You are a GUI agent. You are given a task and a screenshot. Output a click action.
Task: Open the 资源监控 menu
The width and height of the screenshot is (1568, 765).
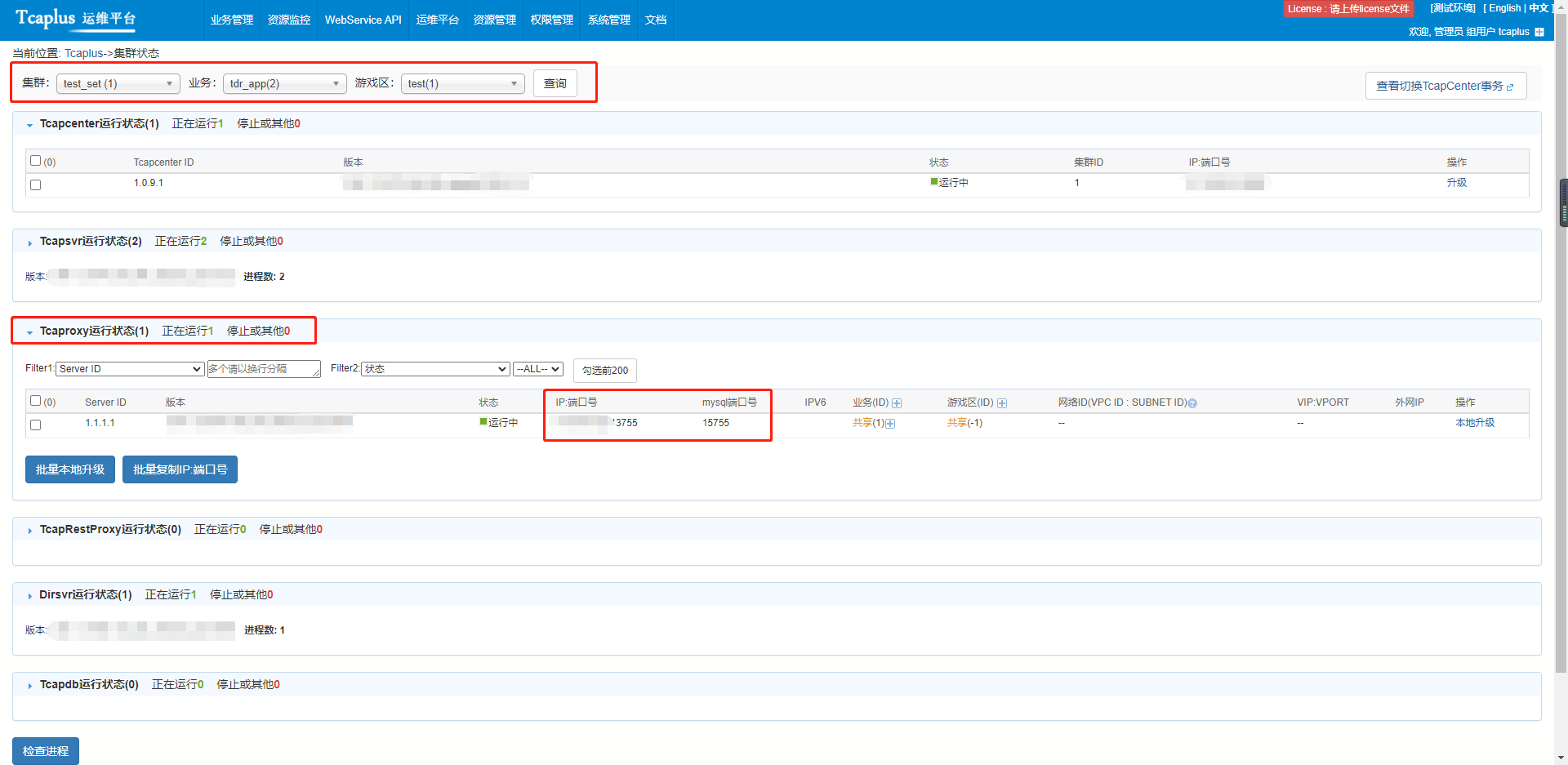coord(289,20)
